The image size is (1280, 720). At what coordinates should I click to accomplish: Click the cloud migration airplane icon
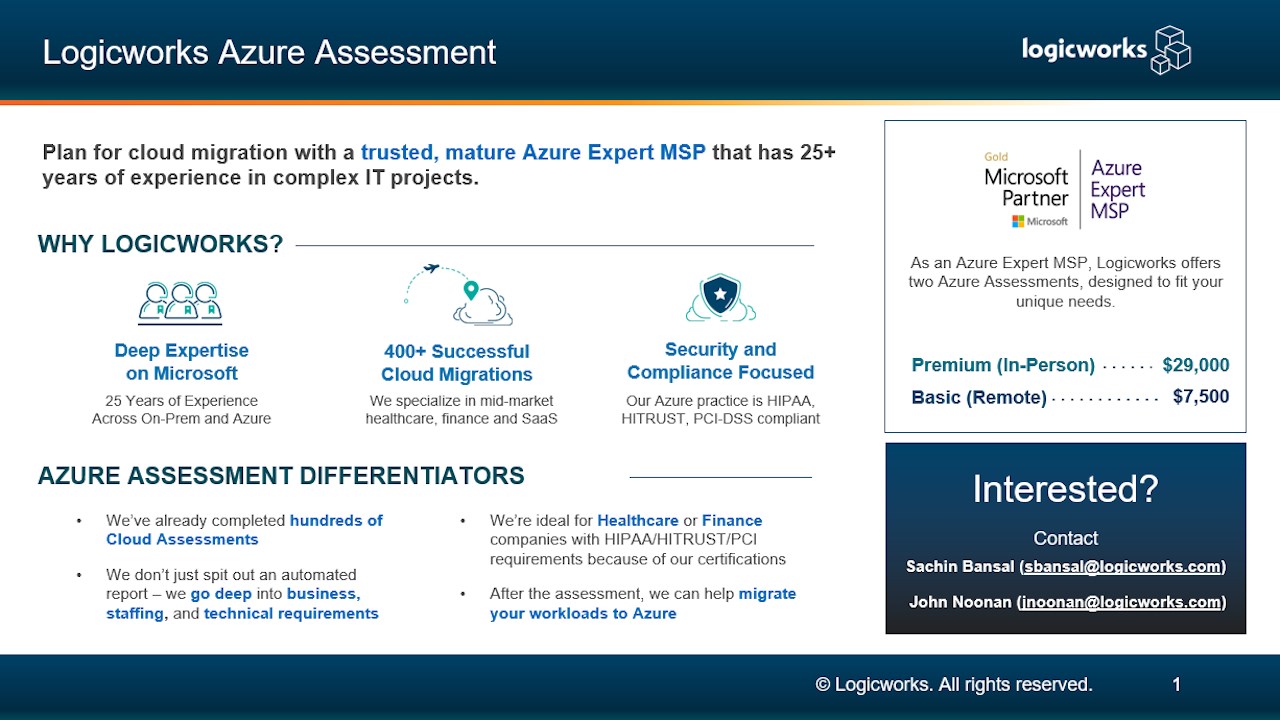point(458,295)
